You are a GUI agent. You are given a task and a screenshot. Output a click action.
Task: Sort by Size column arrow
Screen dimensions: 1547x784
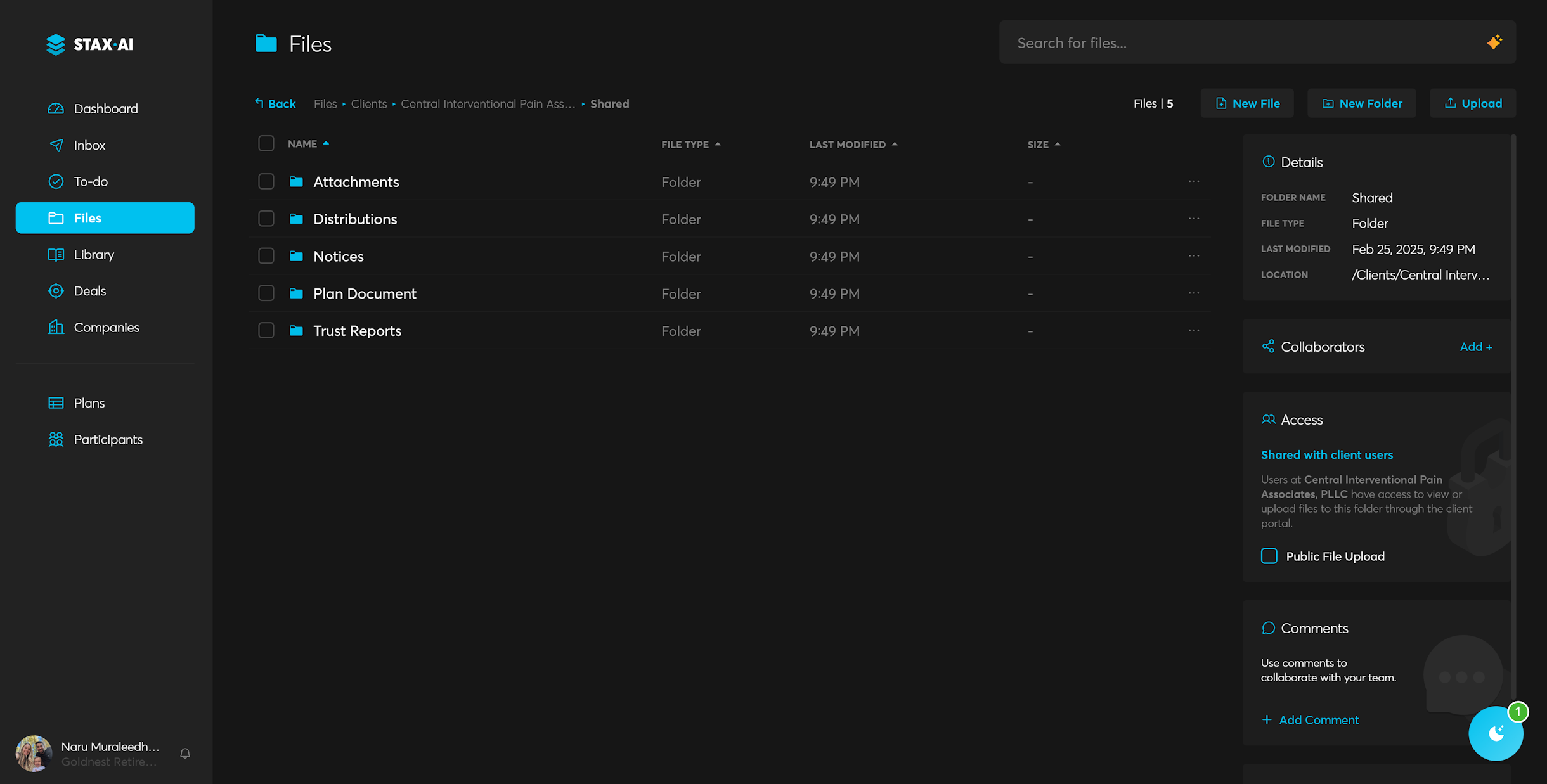(x=1057, y=145)
